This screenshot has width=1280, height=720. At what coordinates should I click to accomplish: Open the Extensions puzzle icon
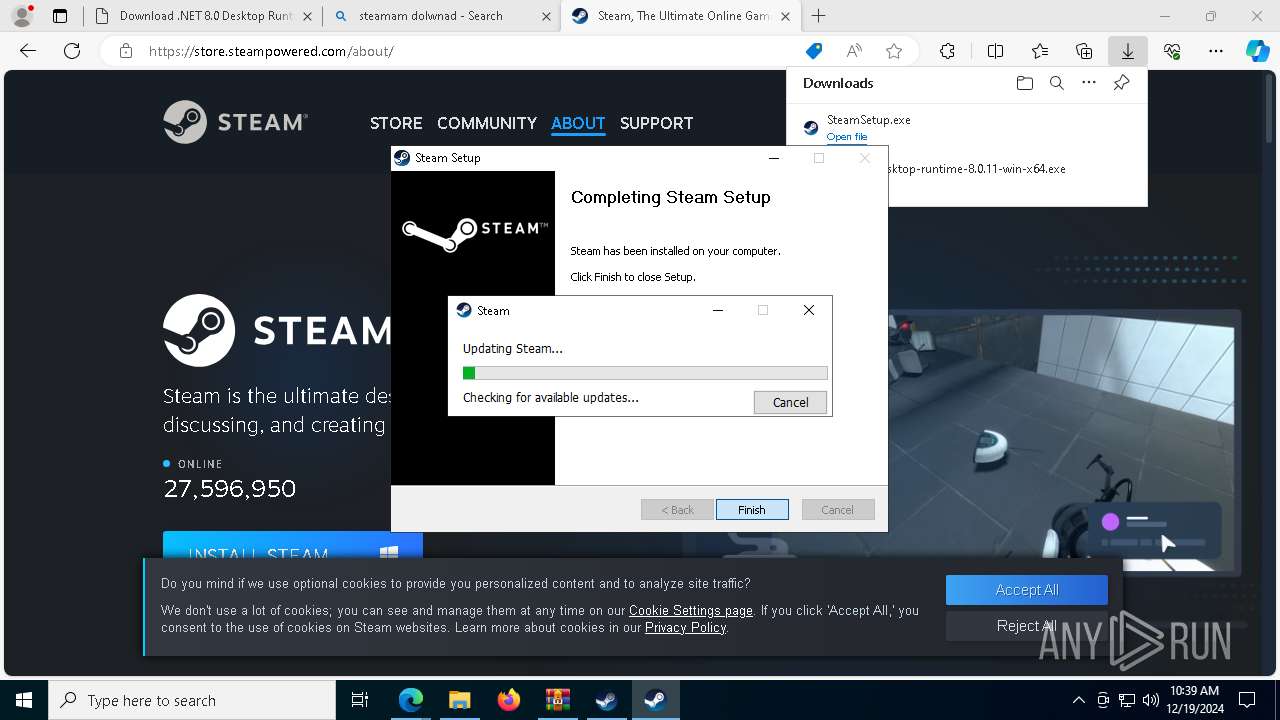coord(947,51)
